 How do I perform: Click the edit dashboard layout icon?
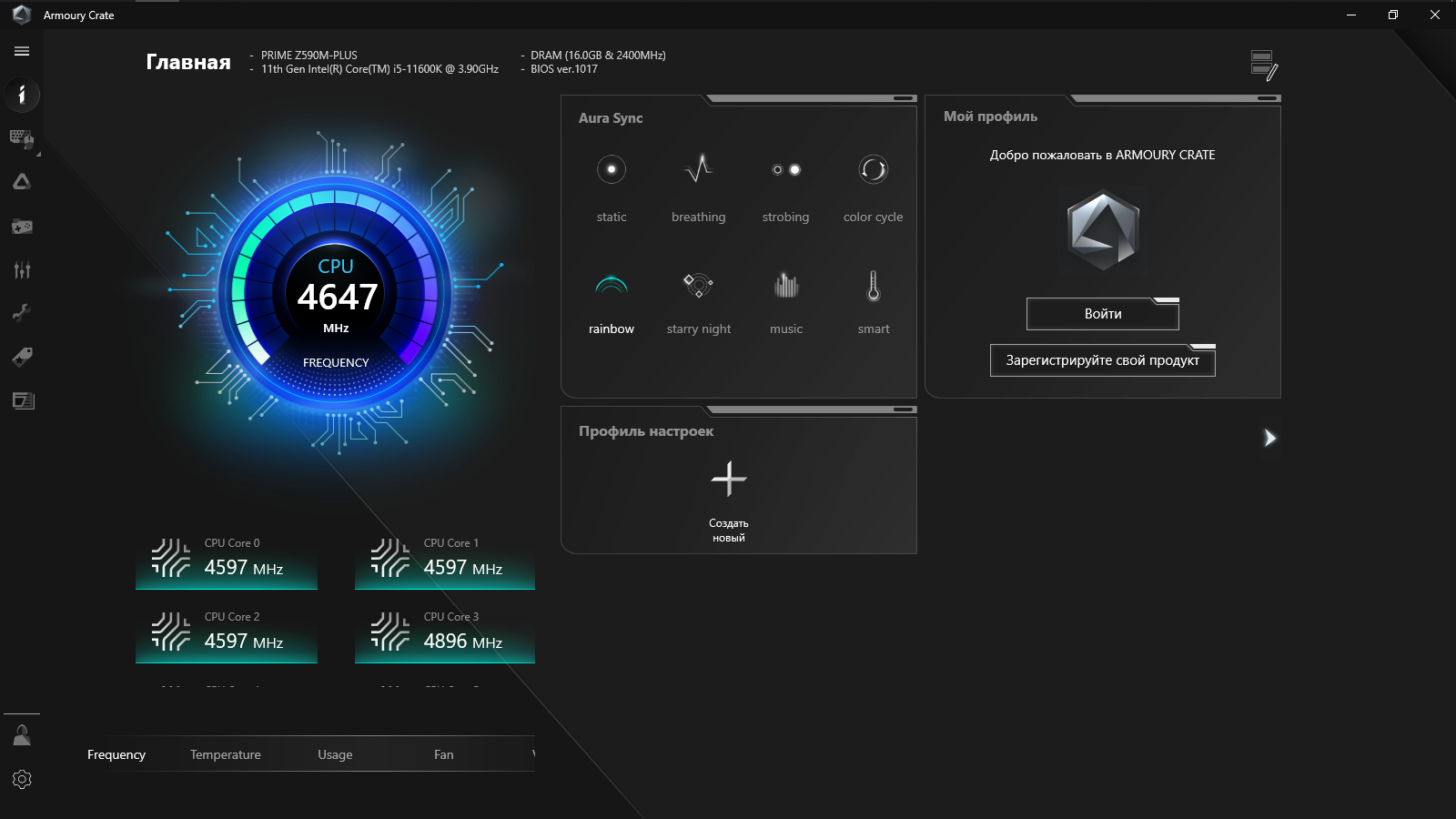pyautogui.click(x=1264, y=65)
